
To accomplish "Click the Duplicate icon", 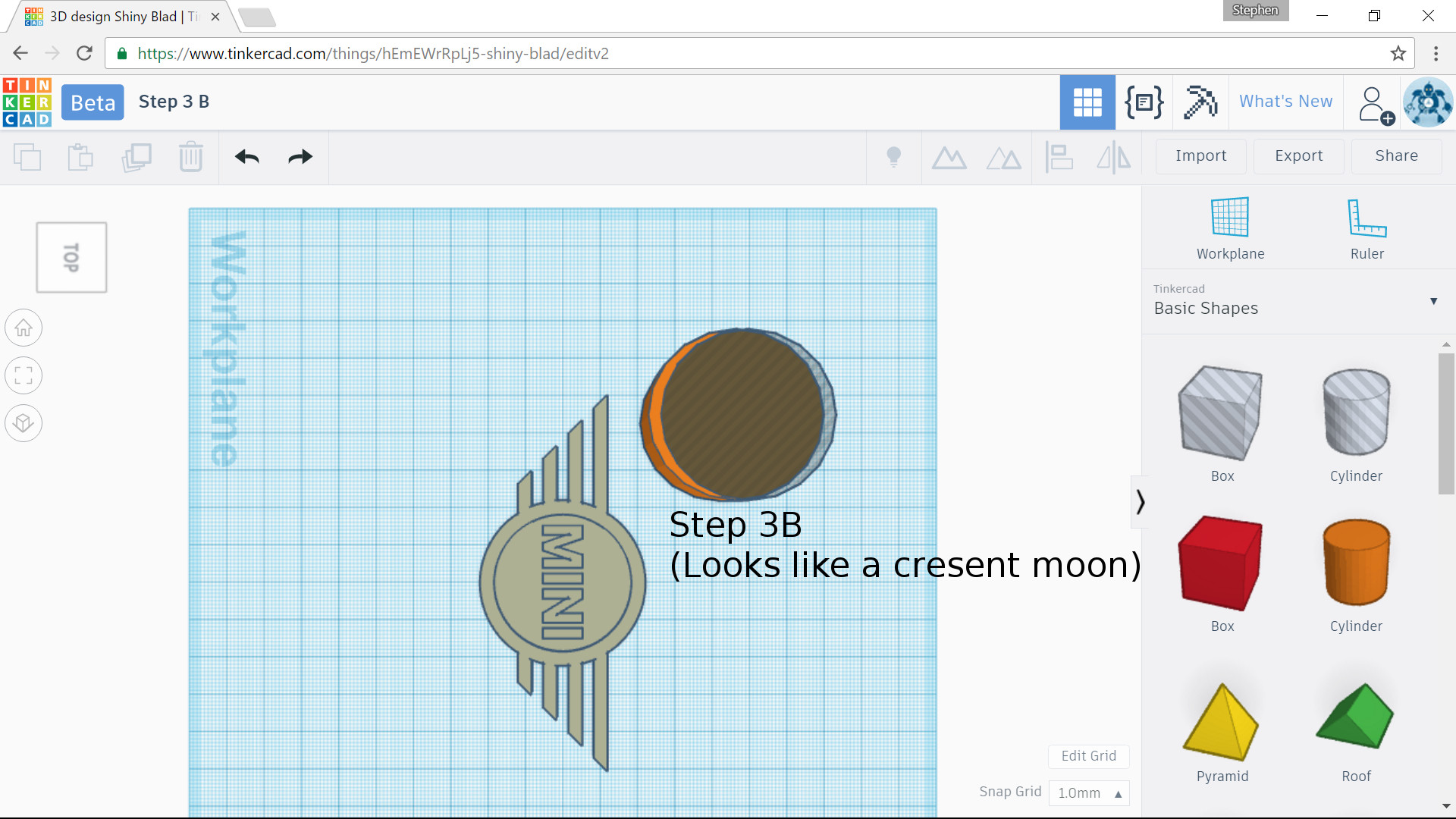I will tap(136, 157).
